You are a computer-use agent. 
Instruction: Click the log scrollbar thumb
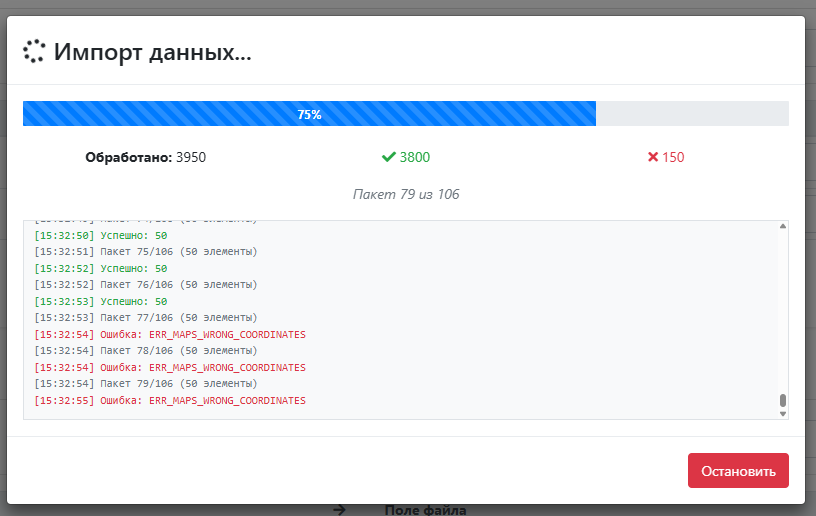click(x=782, y=400)
